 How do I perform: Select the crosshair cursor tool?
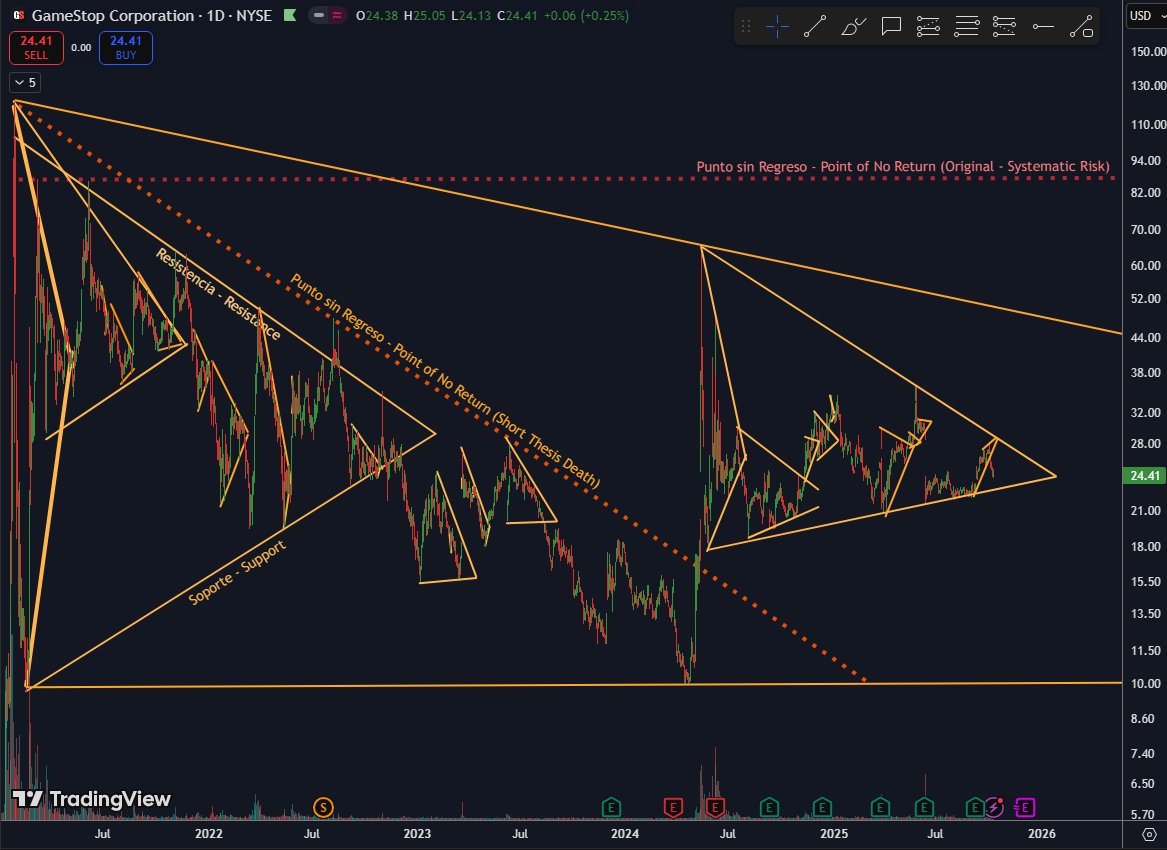click(x=777, y=27)
